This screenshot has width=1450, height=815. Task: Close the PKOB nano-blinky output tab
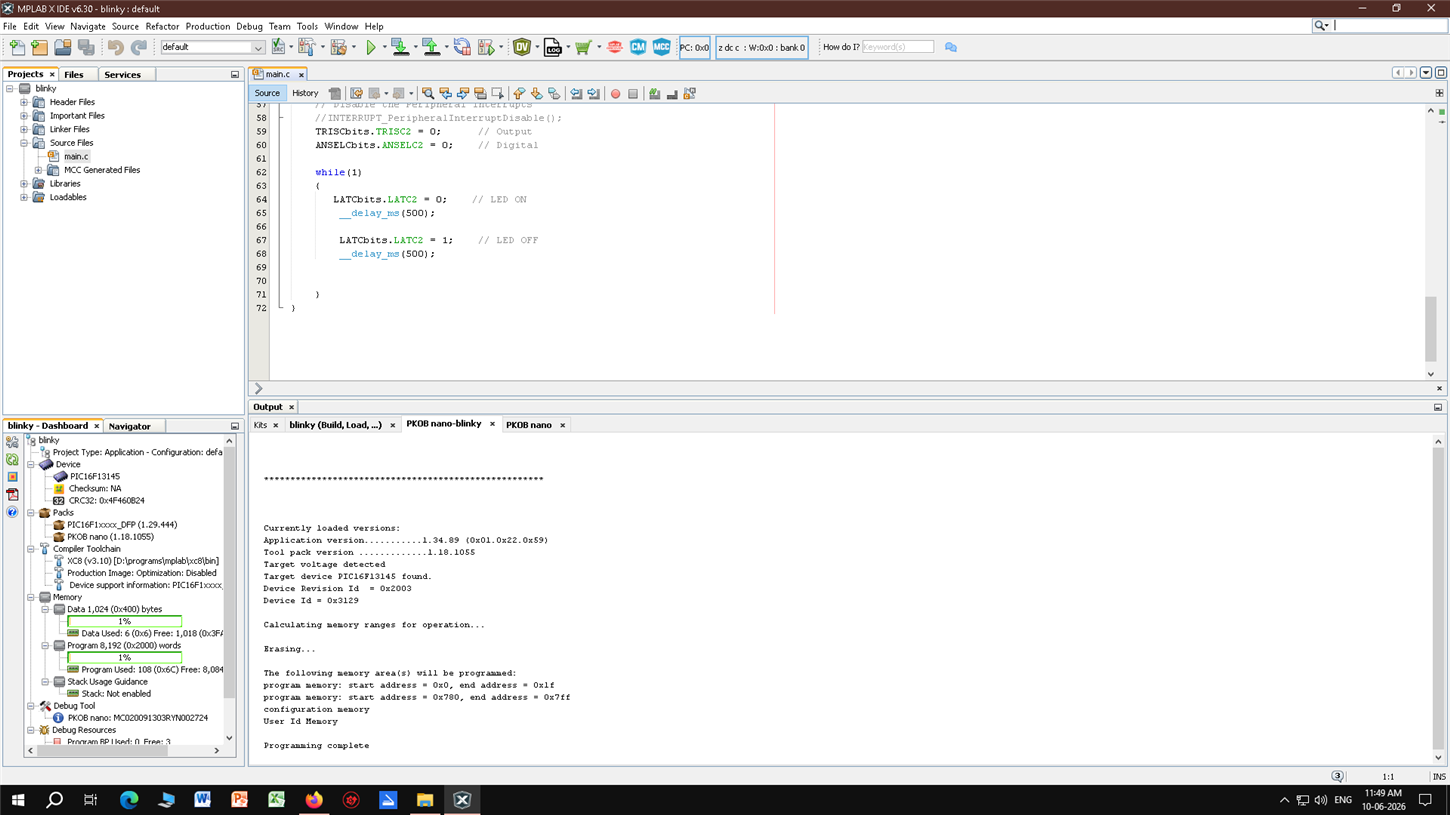coord(492,424)
